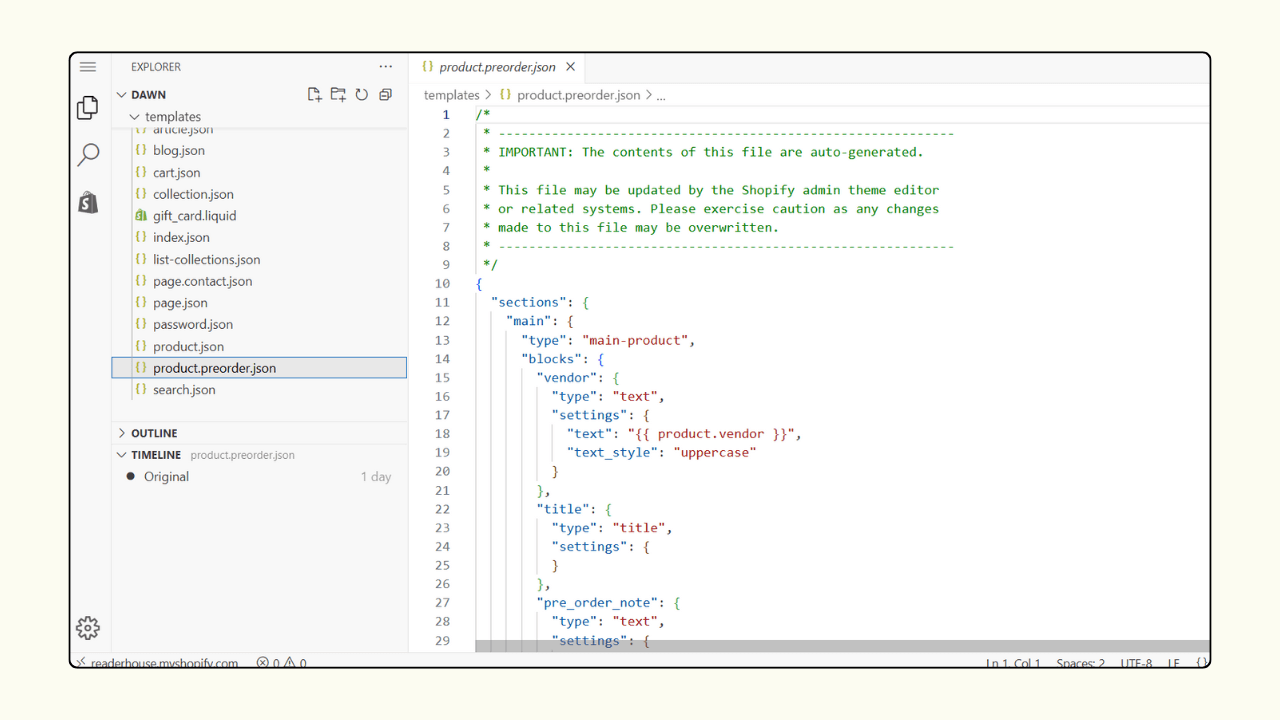
Task: Click Collapse Folders in Explorer icon
Action: 385,95
